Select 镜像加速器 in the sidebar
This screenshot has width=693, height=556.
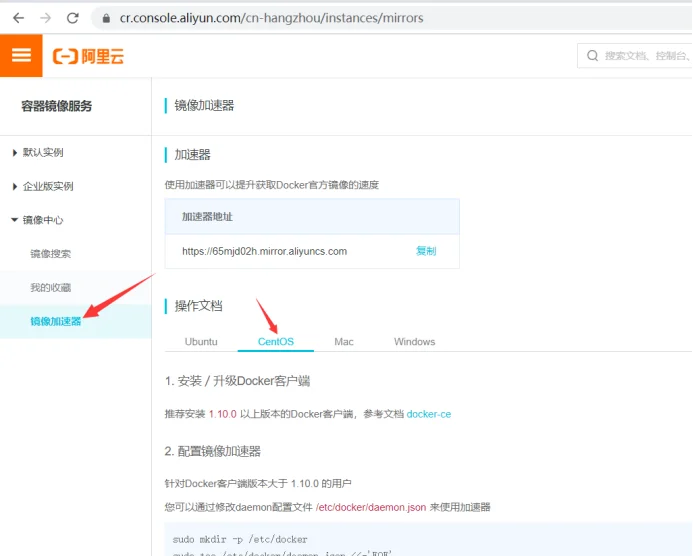tap(56, 321)
